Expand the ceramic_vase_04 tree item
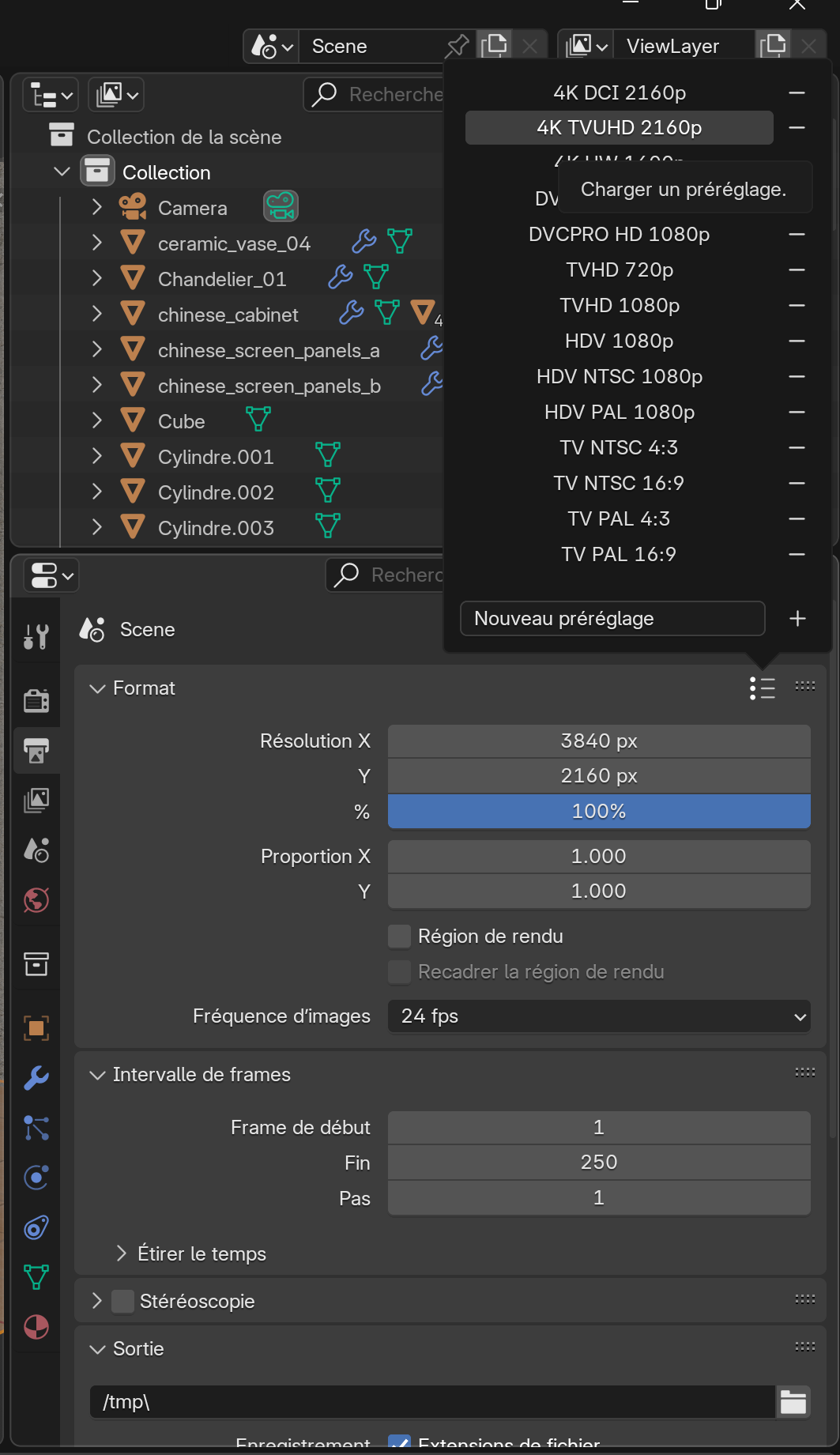The image size is (840, 1455). pyautogui.click(x=97, y=243)
